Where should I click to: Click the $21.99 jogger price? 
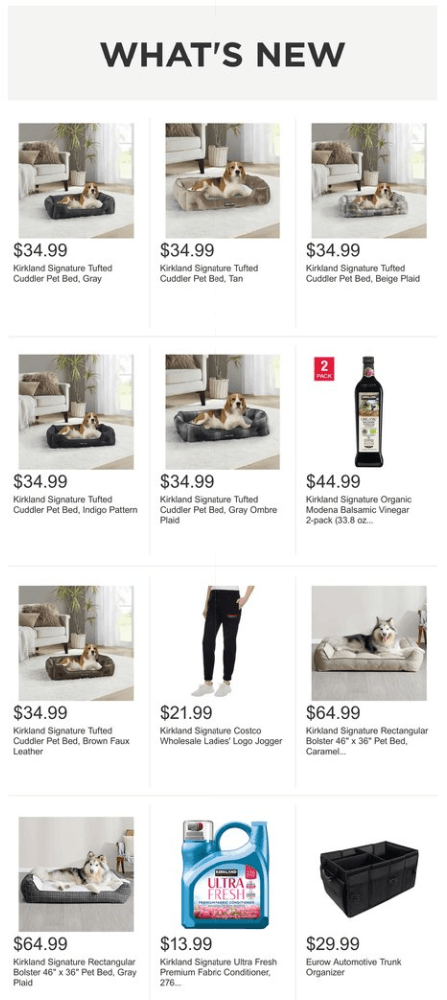(187, 712)
